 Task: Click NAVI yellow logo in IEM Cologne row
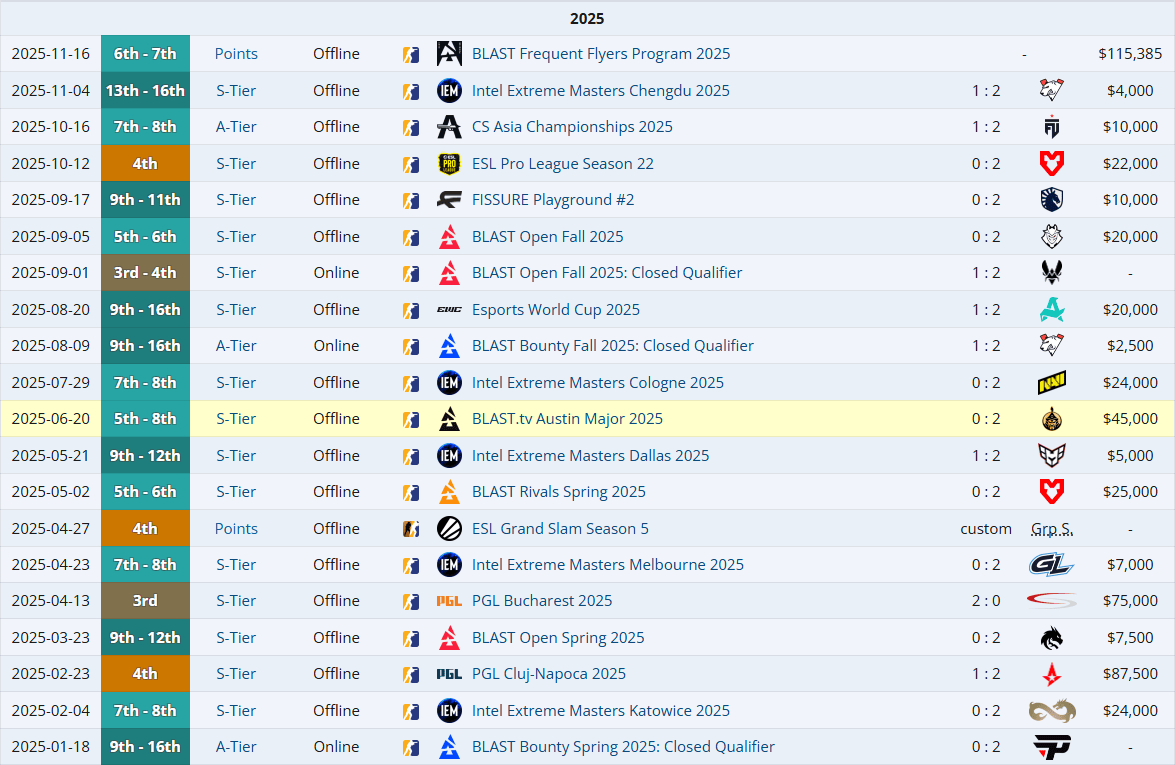[1051, 383]
